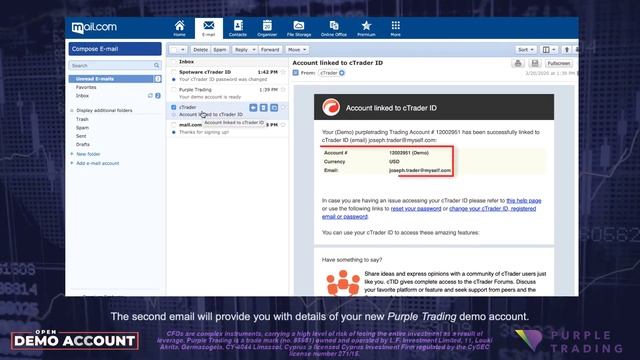Click the 'reset your password' link
The width and height of the screenshot is (640, 360).
[416, 209]
